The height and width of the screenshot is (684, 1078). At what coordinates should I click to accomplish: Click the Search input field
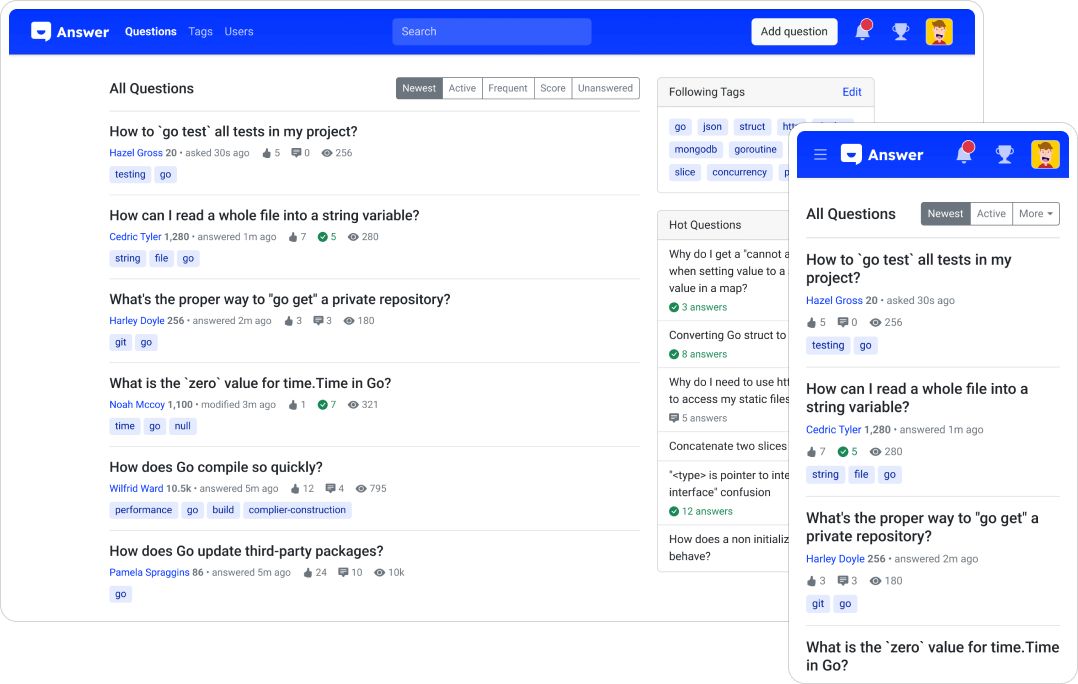491,32
